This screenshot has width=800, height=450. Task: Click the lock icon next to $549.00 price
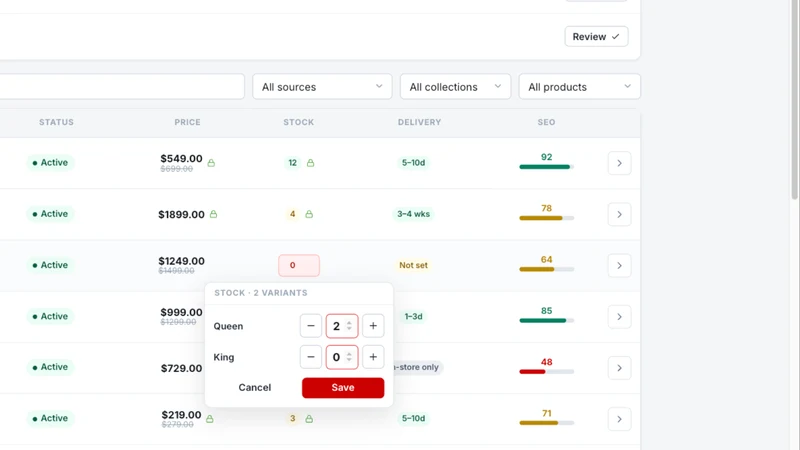pos(211,163)
